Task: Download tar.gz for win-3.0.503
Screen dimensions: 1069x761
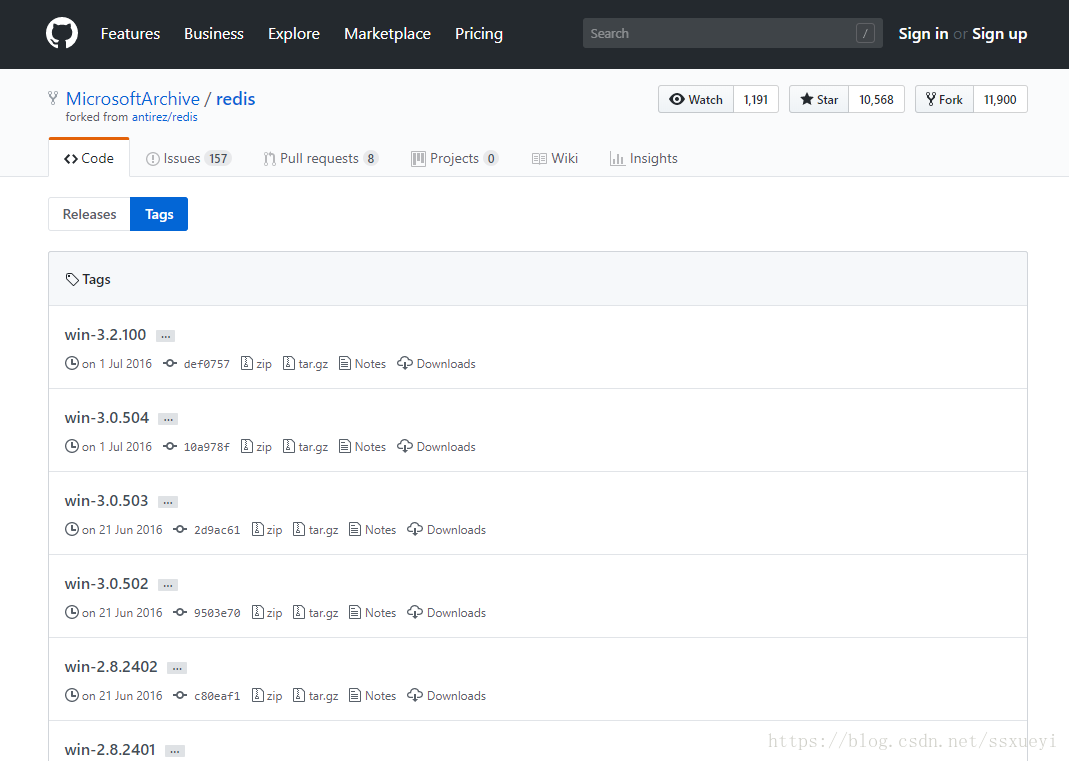Action: (x=316, y=530)
